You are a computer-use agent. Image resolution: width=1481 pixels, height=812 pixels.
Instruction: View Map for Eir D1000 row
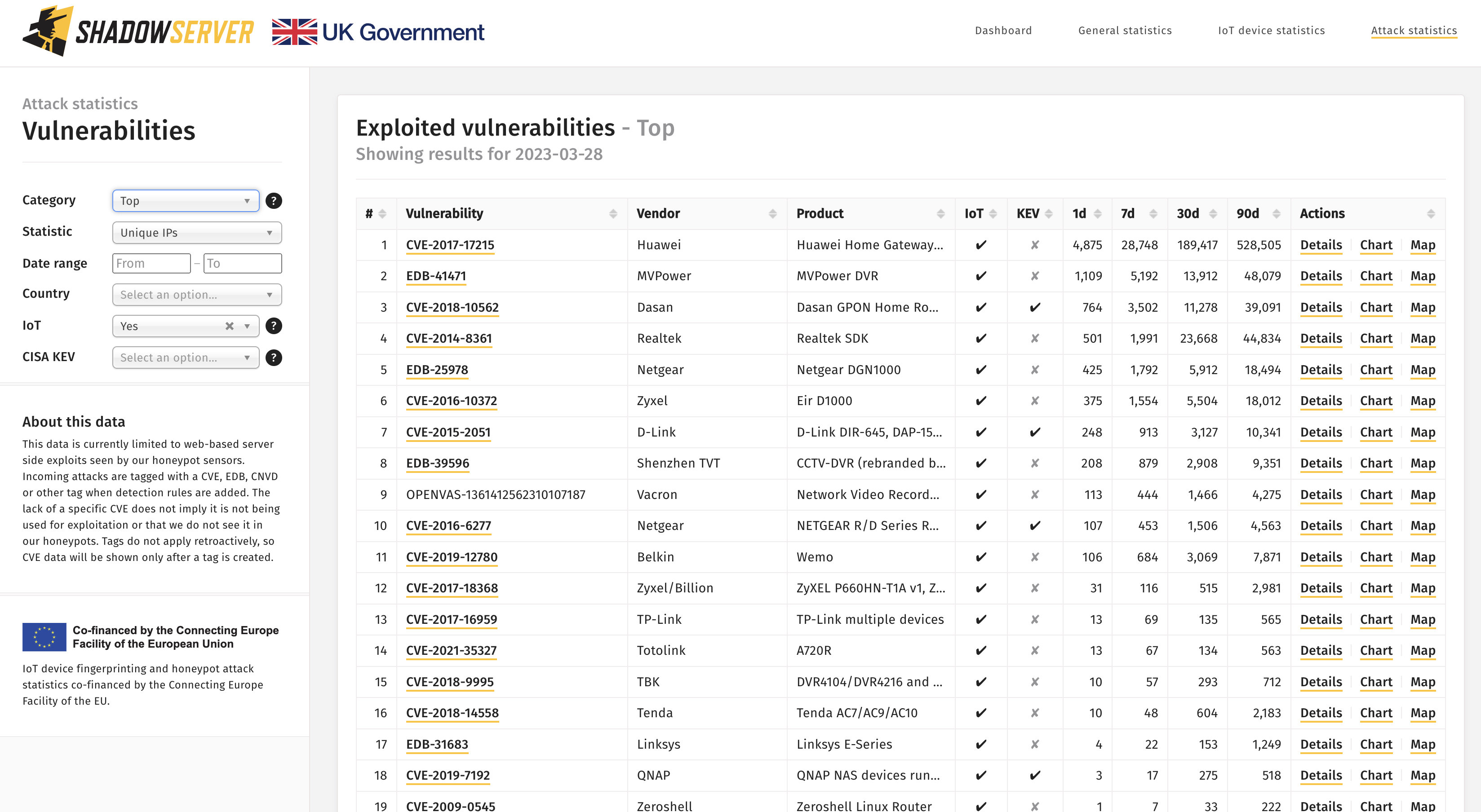pos(1423,401)
